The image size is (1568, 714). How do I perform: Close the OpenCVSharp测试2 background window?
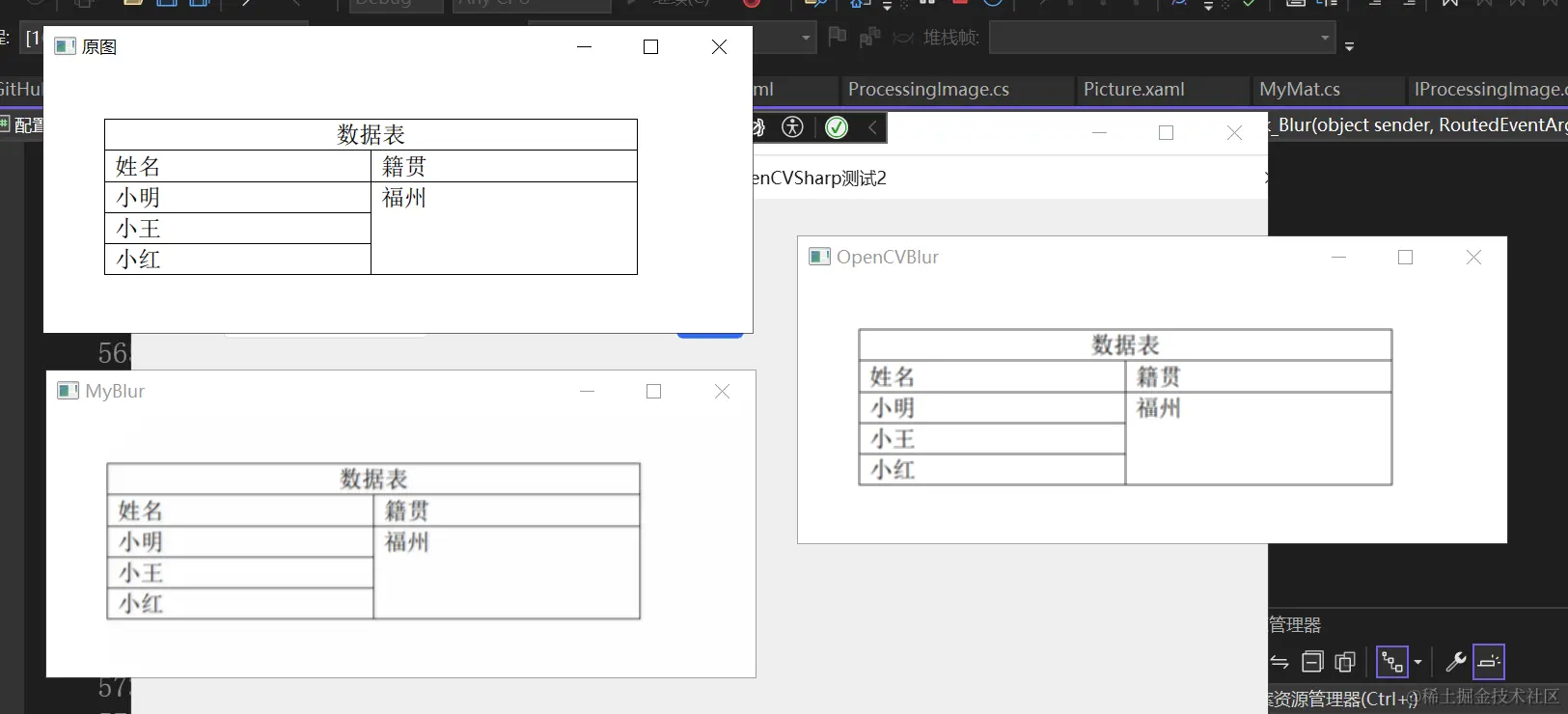point(1234,132)
